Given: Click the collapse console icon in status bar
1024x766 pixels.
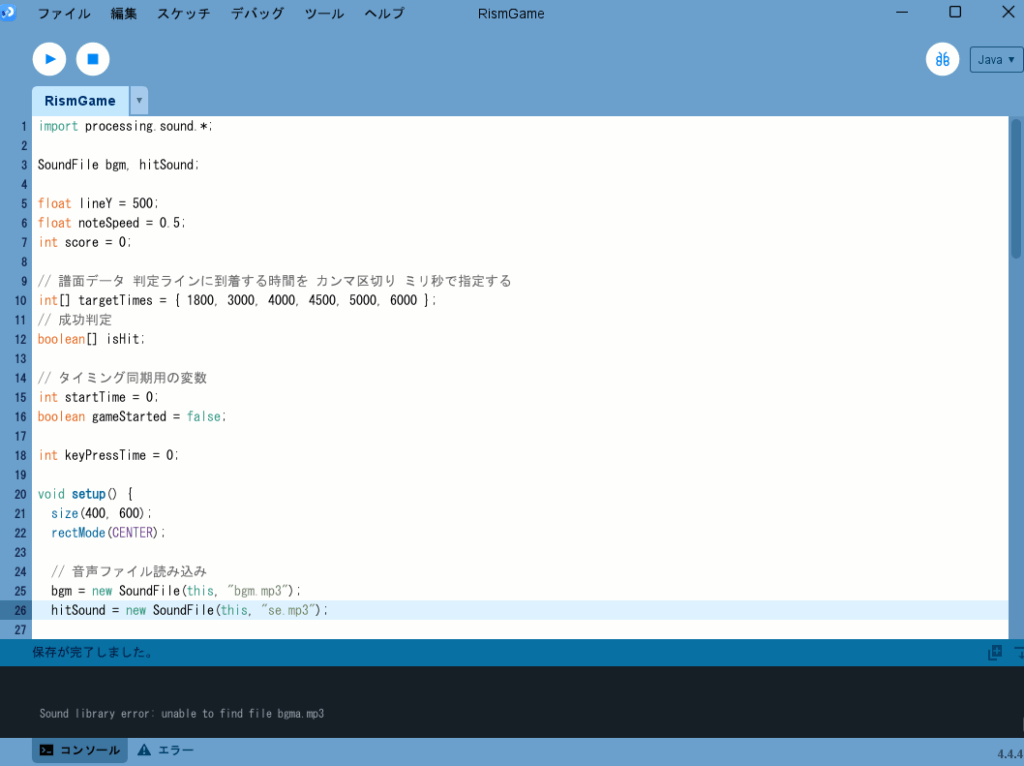Looking at the screenshot, I should point(1018,653).
